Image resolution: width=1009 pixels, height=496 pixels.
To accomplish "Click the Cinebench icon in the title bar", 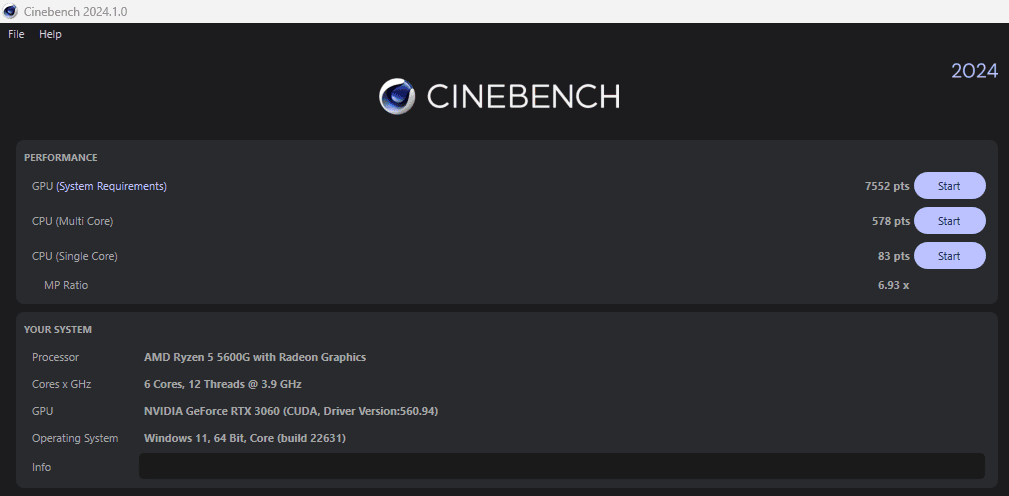I will (10, 11).
